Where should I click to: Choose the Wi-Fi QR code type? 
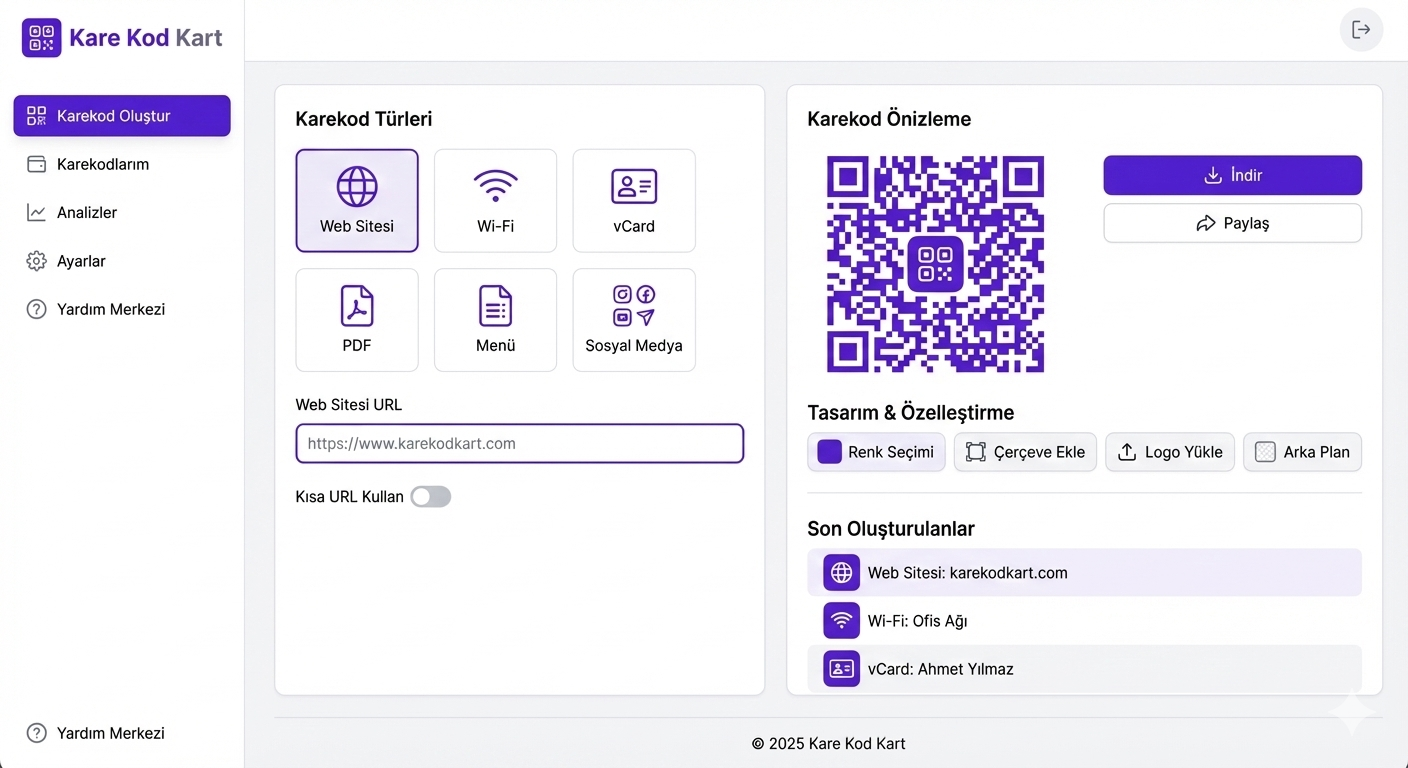[495, 200]
